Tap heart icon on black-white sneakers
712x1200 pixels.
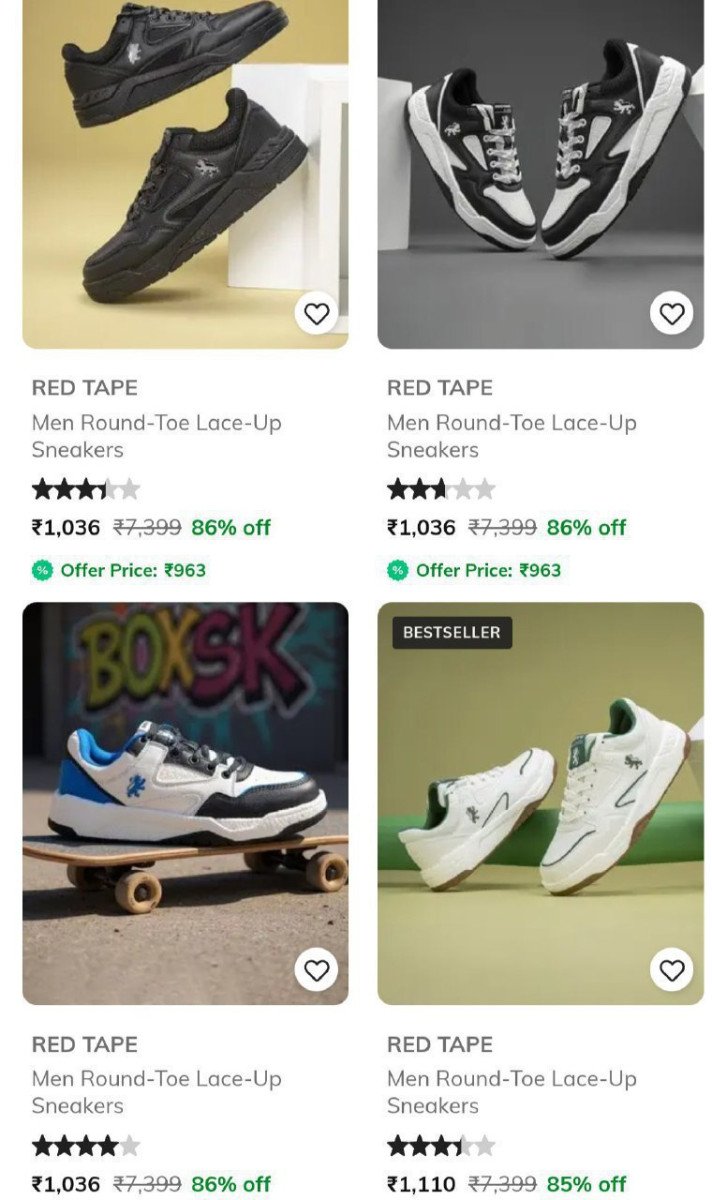point(672,314)
